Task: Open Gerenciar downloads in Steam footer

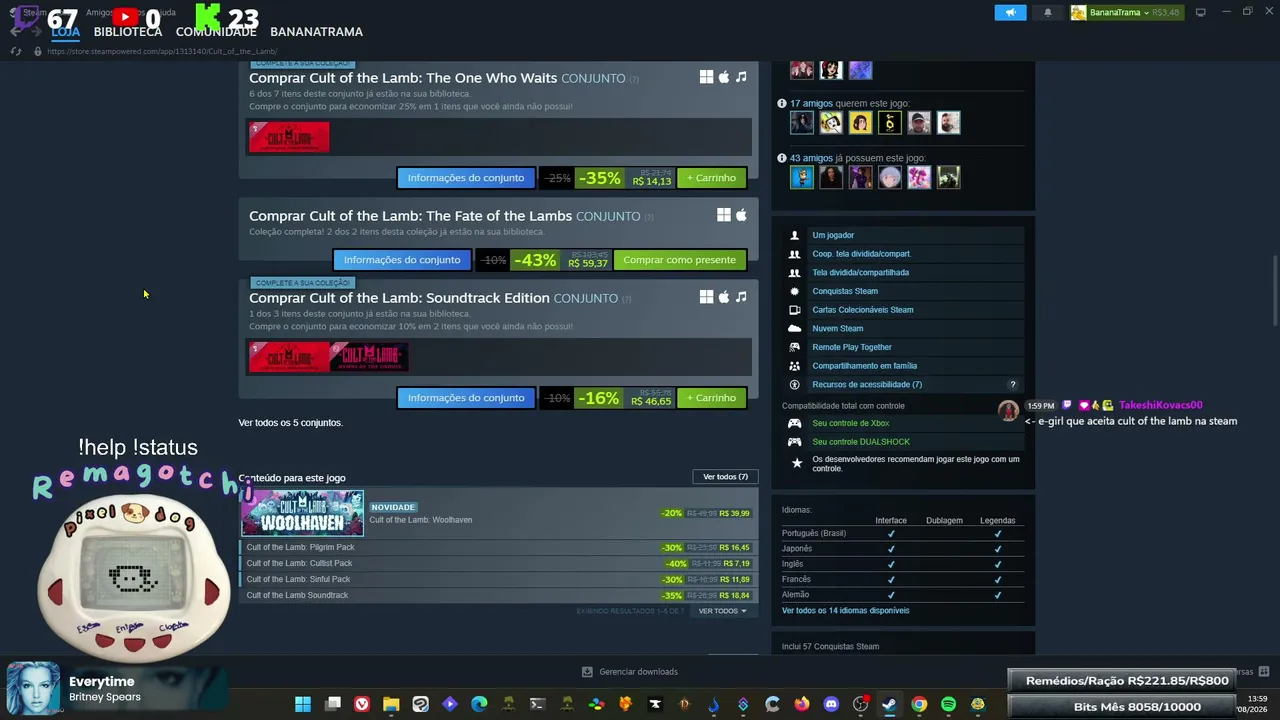Action: [x=630, y=672]
